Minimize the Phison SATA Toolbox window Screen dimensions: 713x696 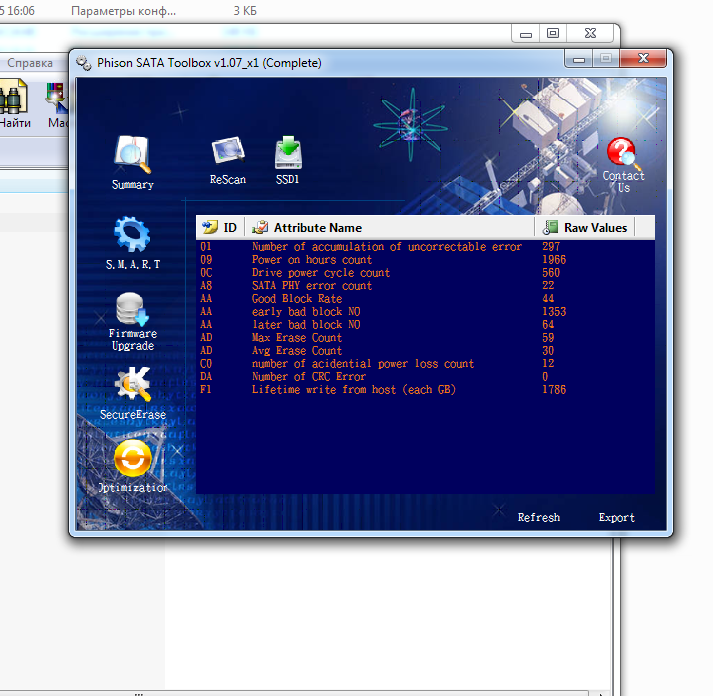tap(578, 59)
